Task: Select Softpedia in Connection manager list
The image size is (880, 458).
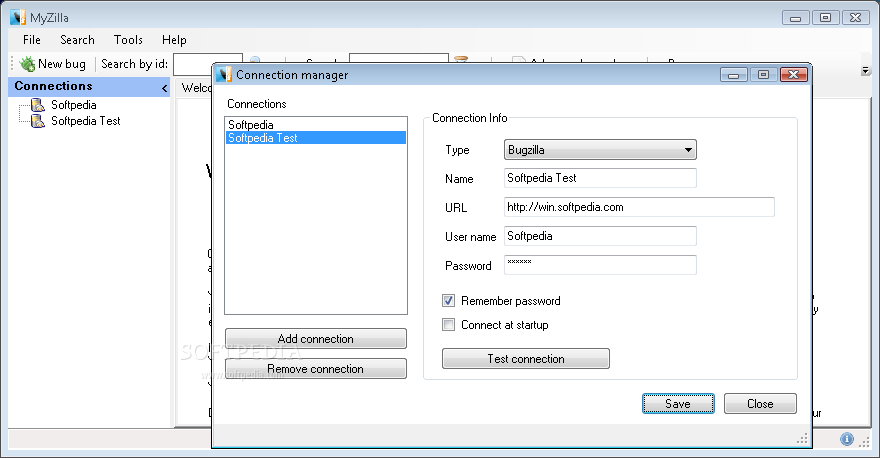Action: (x=315, y=125)
